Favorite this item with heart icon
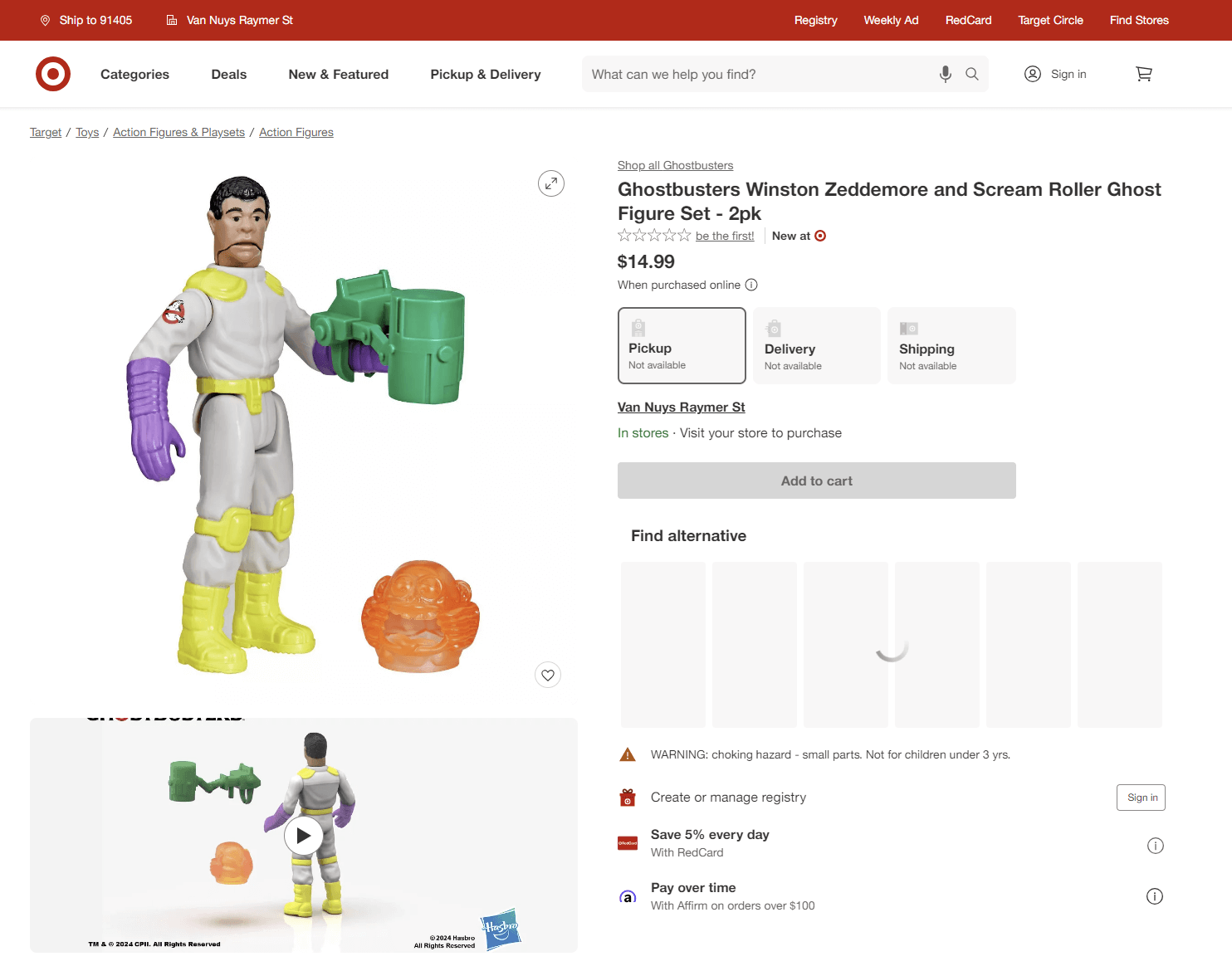Viewport: 1232px width, 966px height. (x=548, y=675)
